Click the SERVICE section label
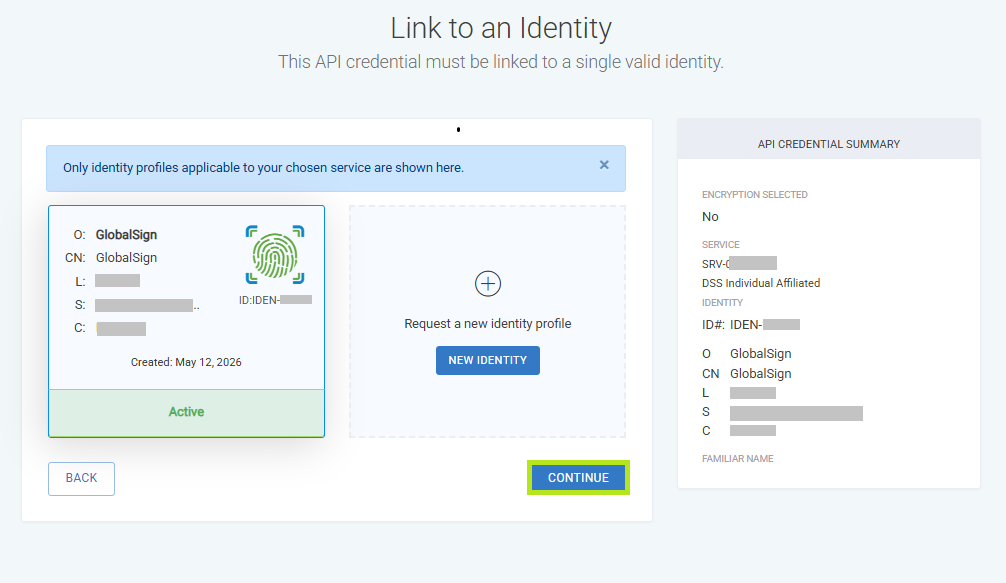This screenshot has width=1006, height=583. click(x=720, y=245)
